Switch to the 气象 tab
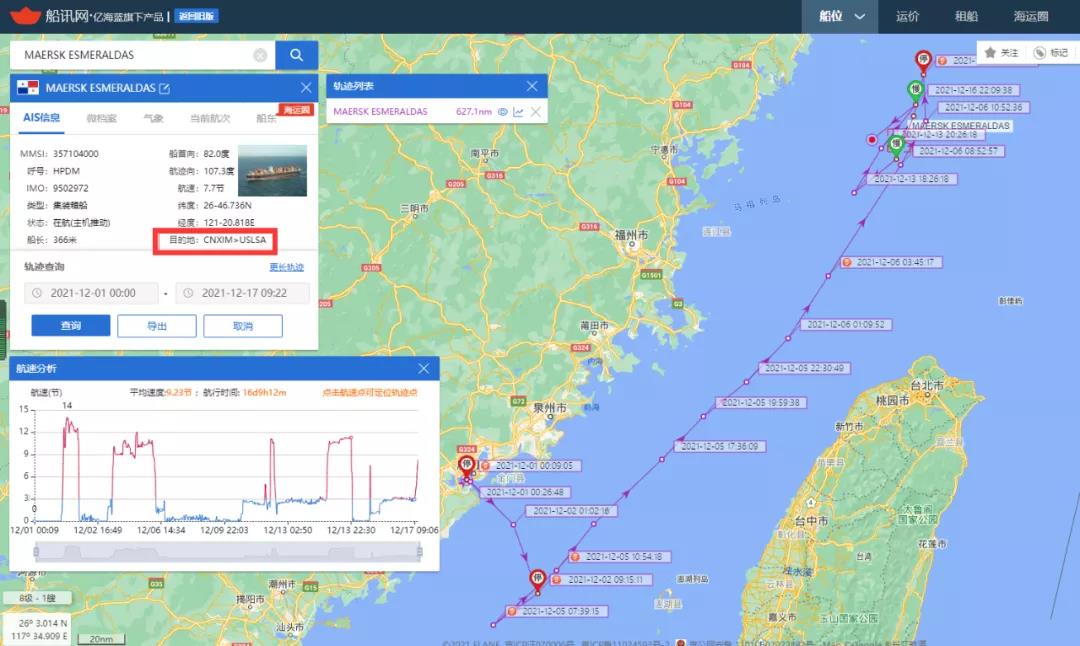The height and width of the screenshot is (646, 1080). (x=152, y=117)
